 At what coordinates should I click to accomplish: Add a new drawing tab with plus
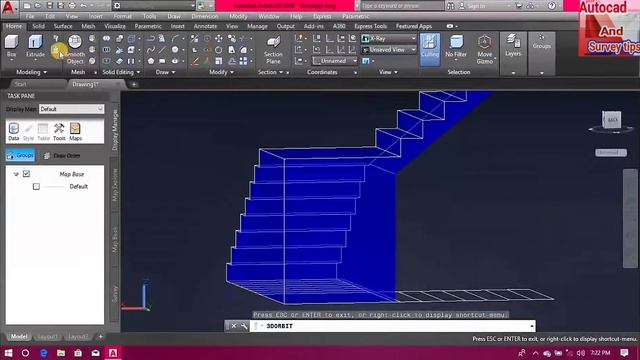click(x=133, y=84)
